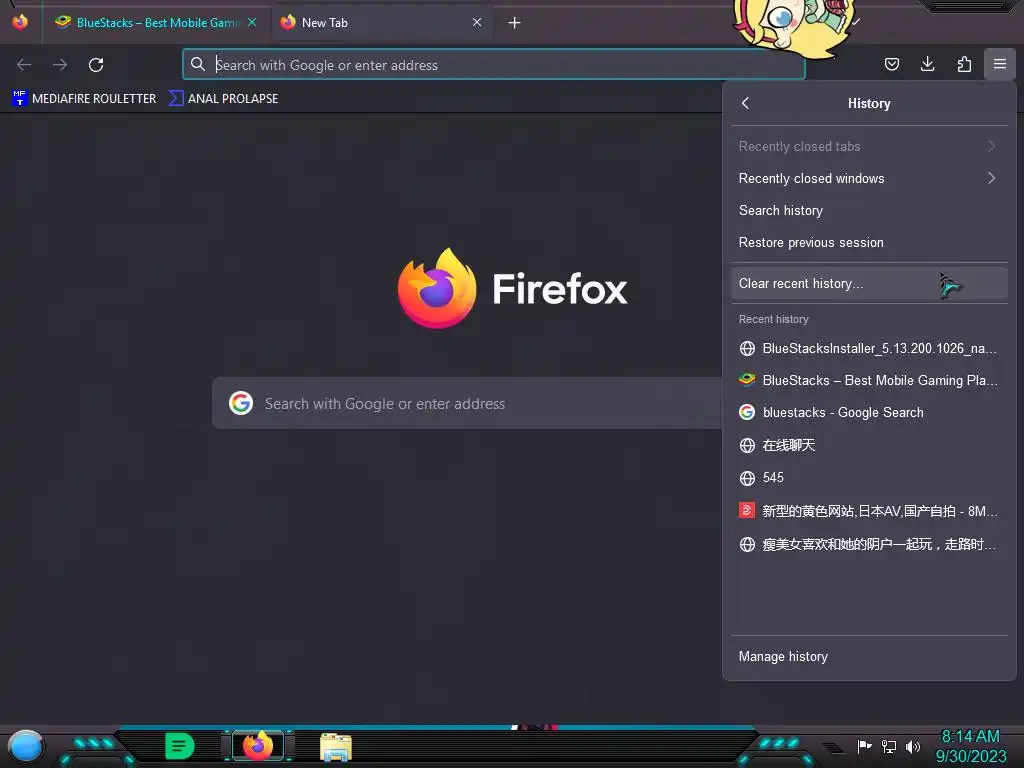Click the network tray icon

click(x=888, y=746)
